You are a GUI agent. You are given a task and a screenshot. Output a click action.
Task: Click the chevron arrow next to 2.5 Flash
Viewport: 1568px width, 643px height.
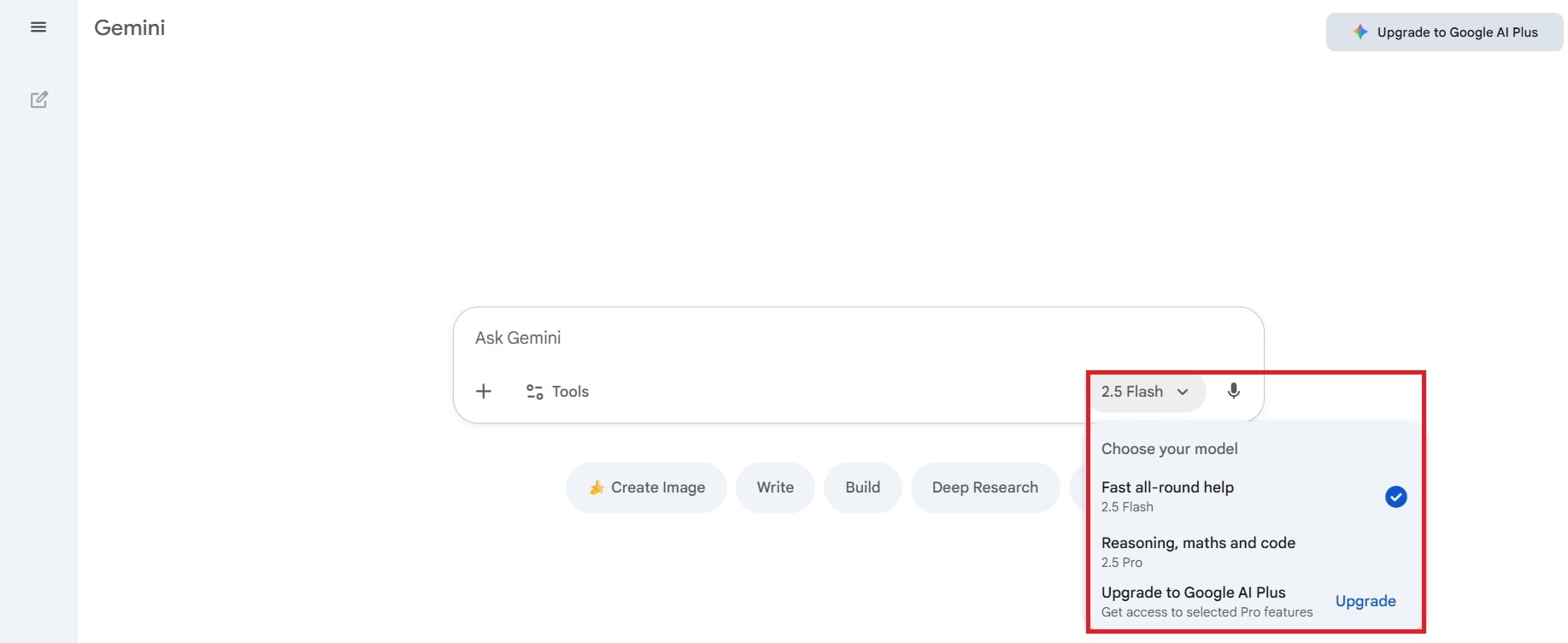pos(1183,392)
